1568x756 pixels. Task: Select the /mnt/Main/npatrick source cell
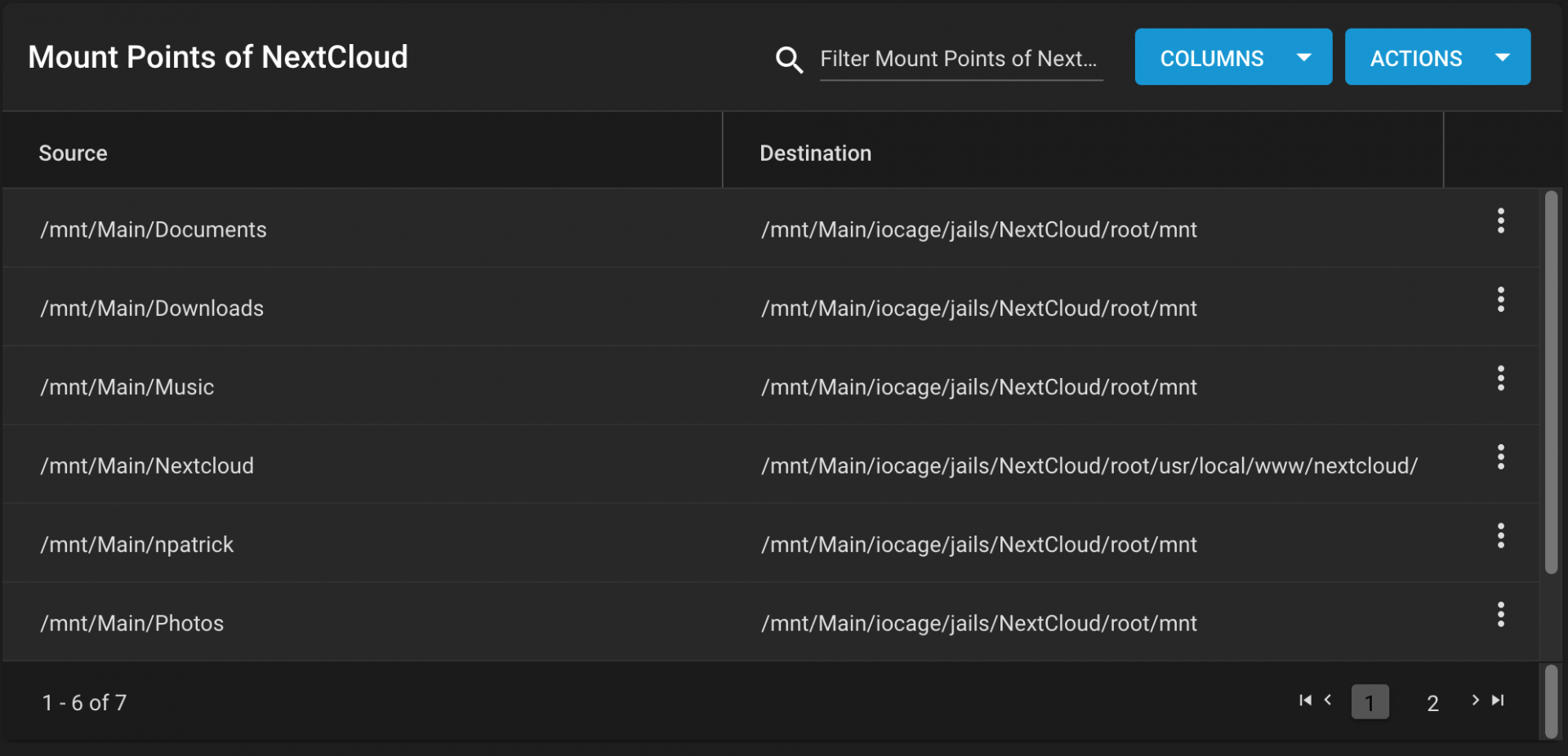pos(137,545)
